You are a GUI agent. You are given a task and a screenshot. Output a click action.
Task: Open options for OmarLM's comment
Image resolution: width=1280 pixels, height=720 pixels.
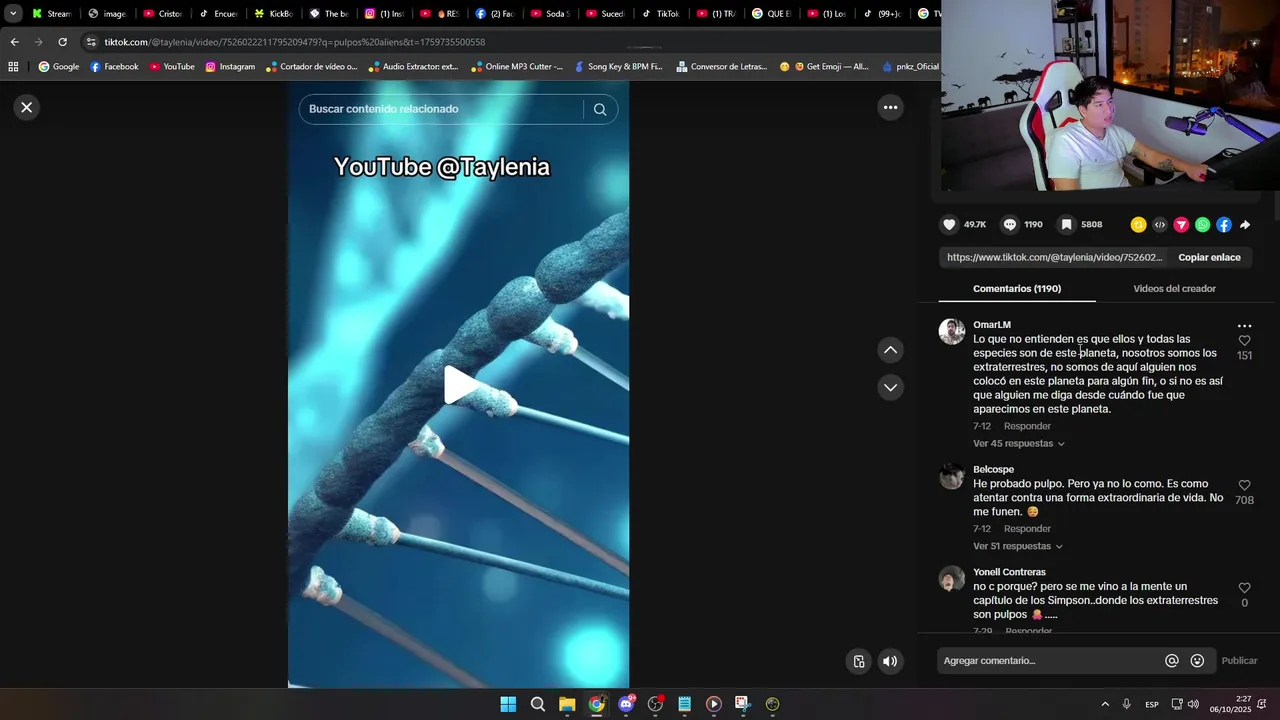pos(1244,326)
